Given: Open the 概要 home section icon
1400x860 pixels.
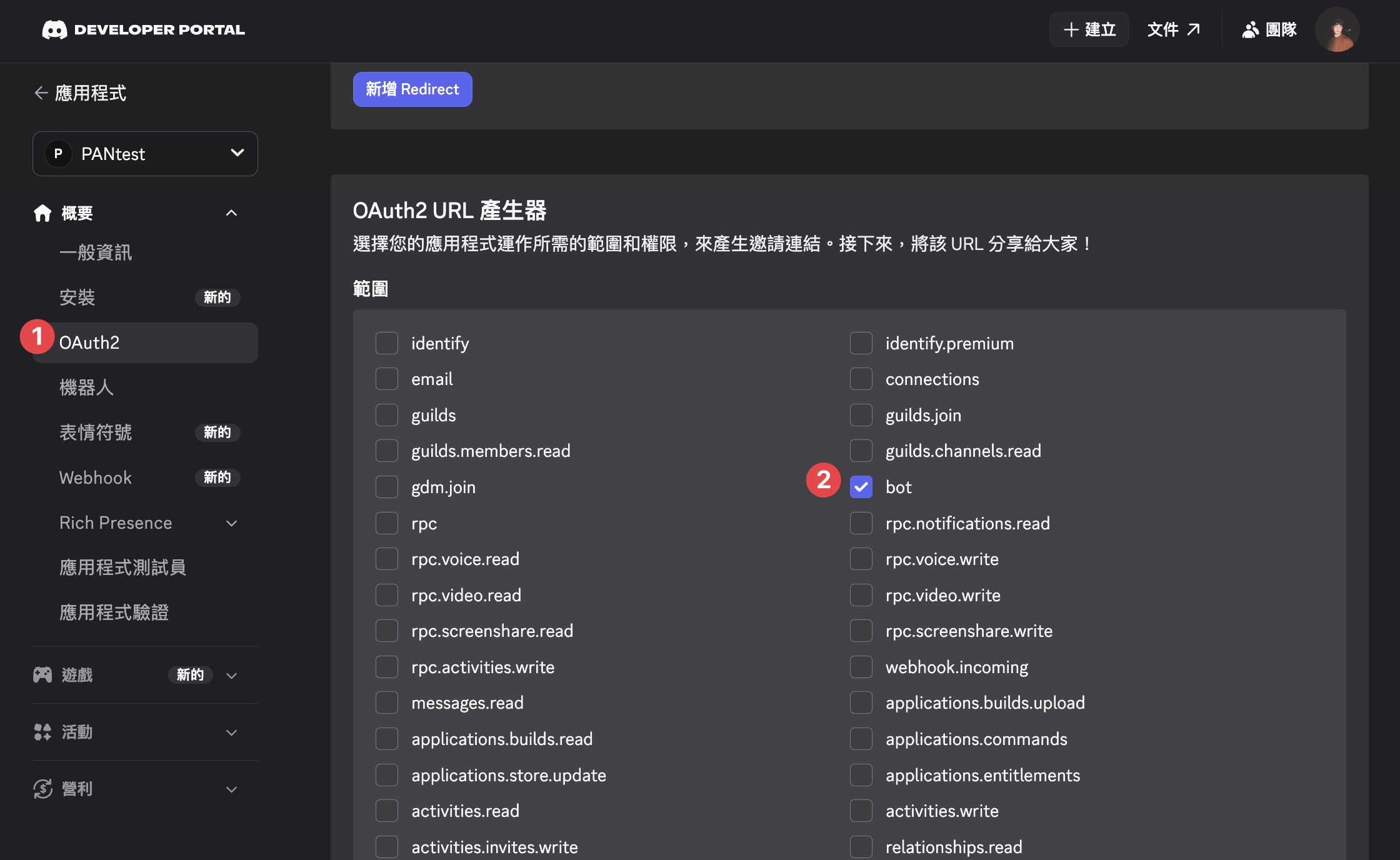Looking at the screenshot, I should pyautogui.click(x=42, y=213).
